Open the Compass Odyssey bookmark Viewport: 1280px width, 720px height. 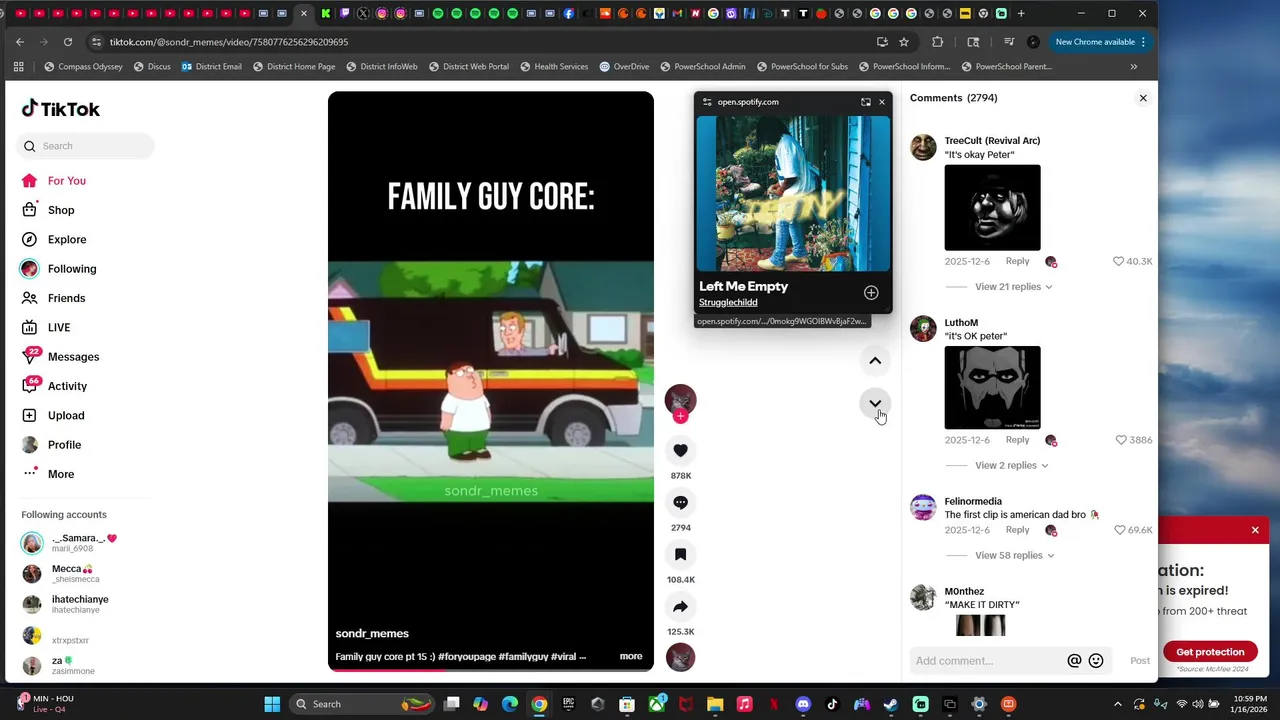click(83, 67)
